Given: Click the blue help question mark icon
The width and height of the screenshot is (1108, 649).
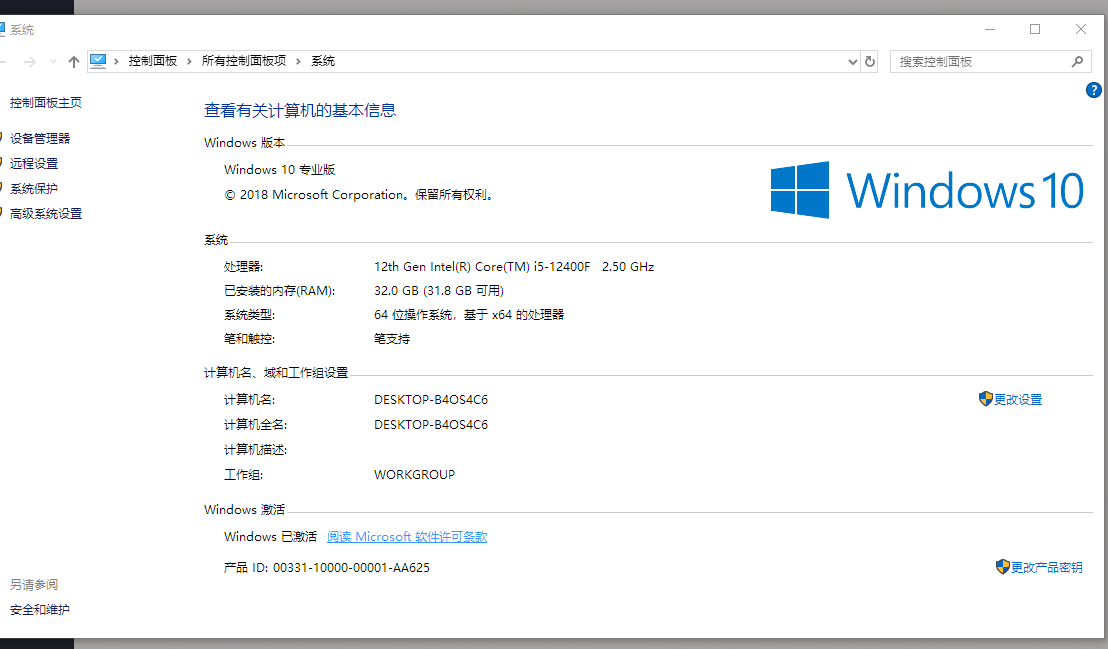Looking at the screenshot, I should [1093, 90].
